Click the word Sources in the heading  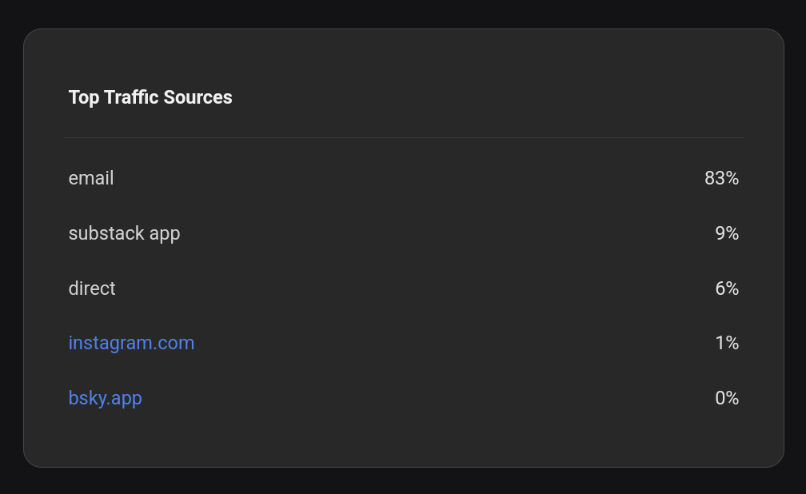click(200, 97)
